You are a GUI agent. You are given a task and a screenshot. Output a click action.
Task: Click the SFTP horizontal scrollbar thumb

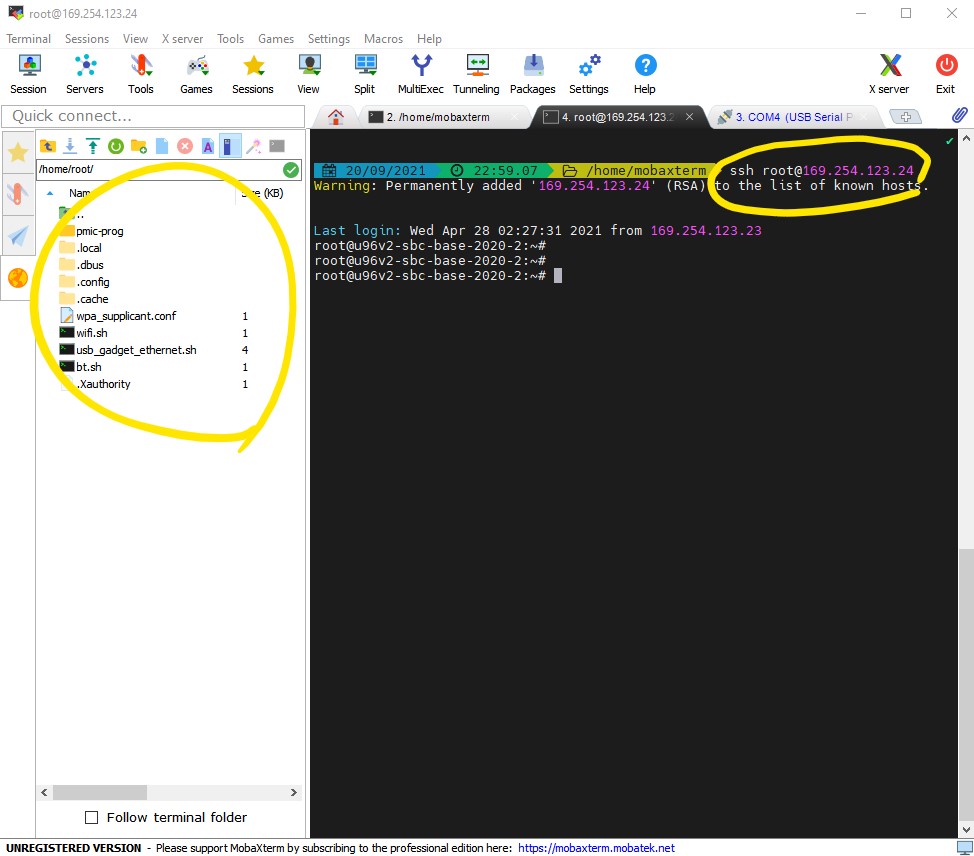coord(100,792)
